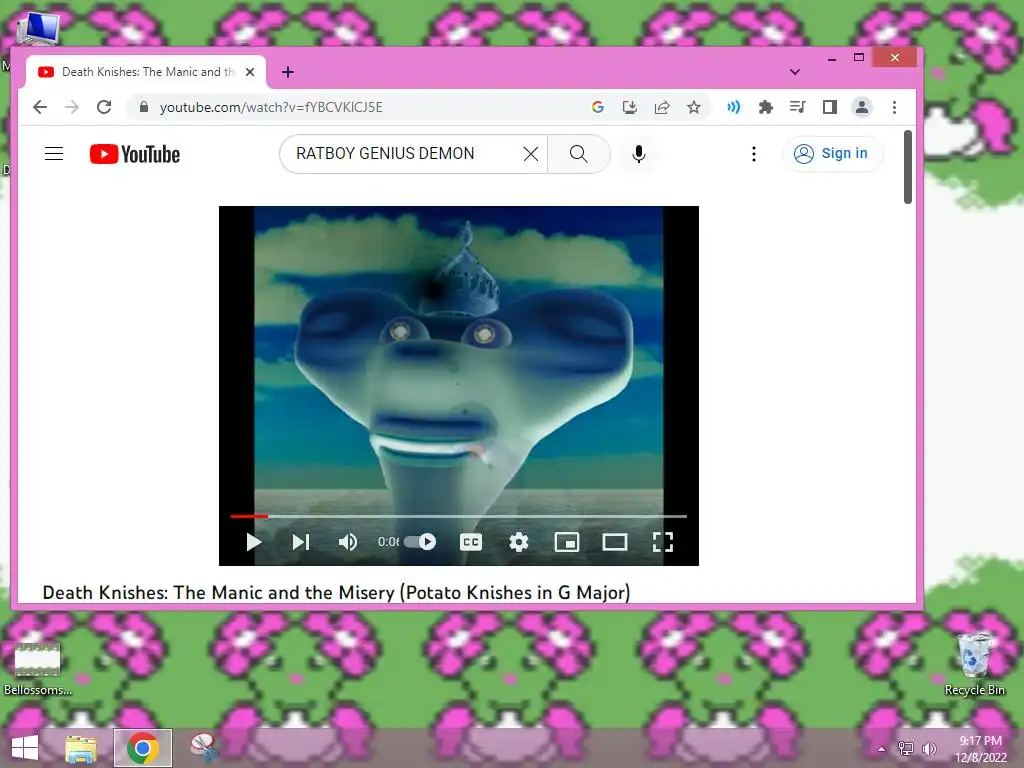This screenshot has height=768, width=1024.
Task: Click the page vertical scrollbar
Action: click(908, 167)
